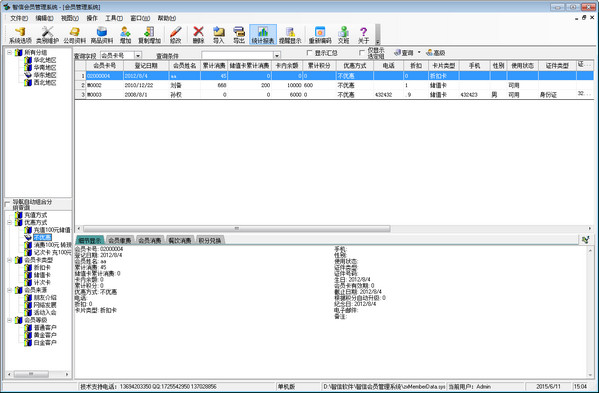Click member grid horizontal scrollbar thumb

click(x=236, y=228)
